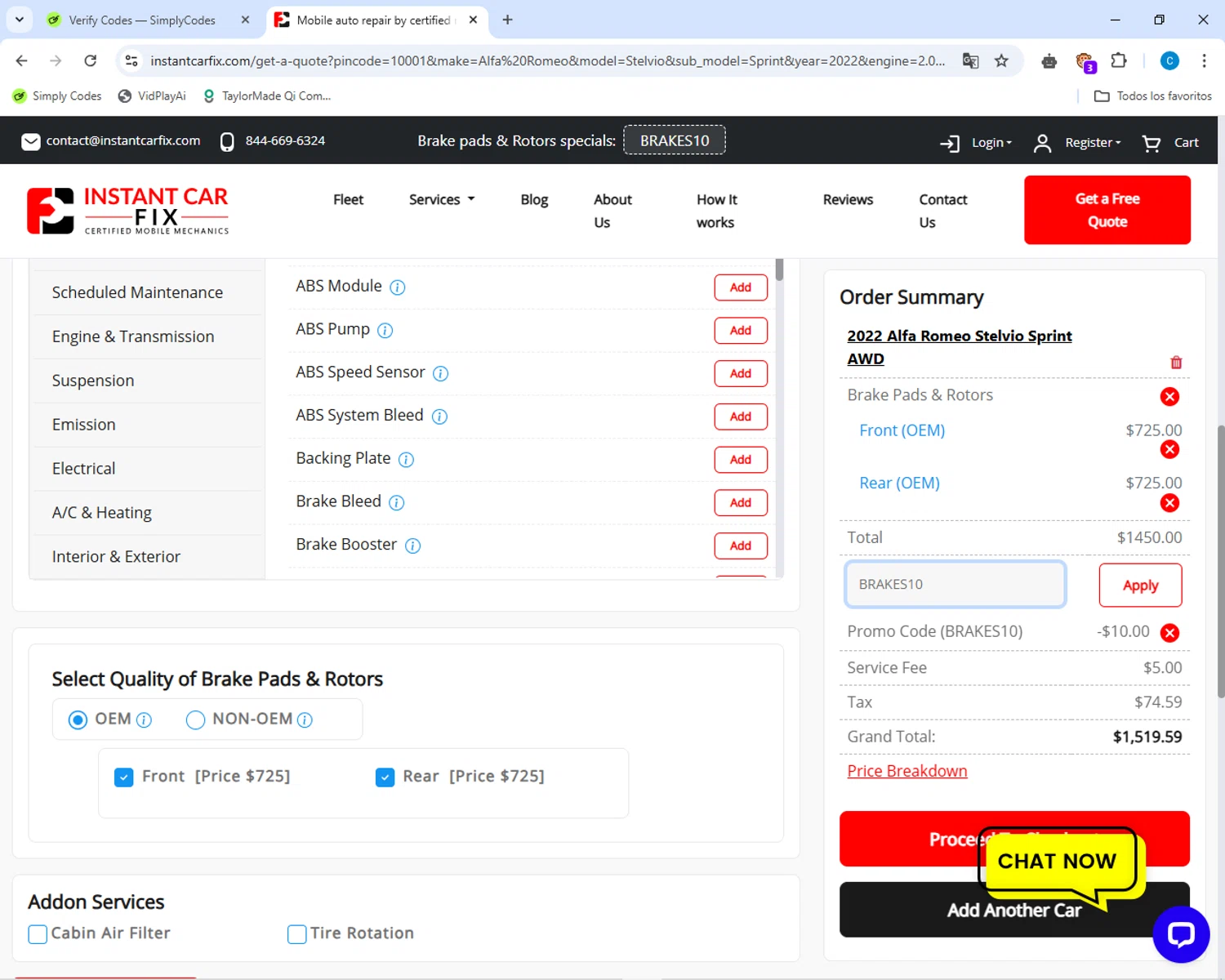
Task: Open the browser profile avatar
Action: [1169, 61]
